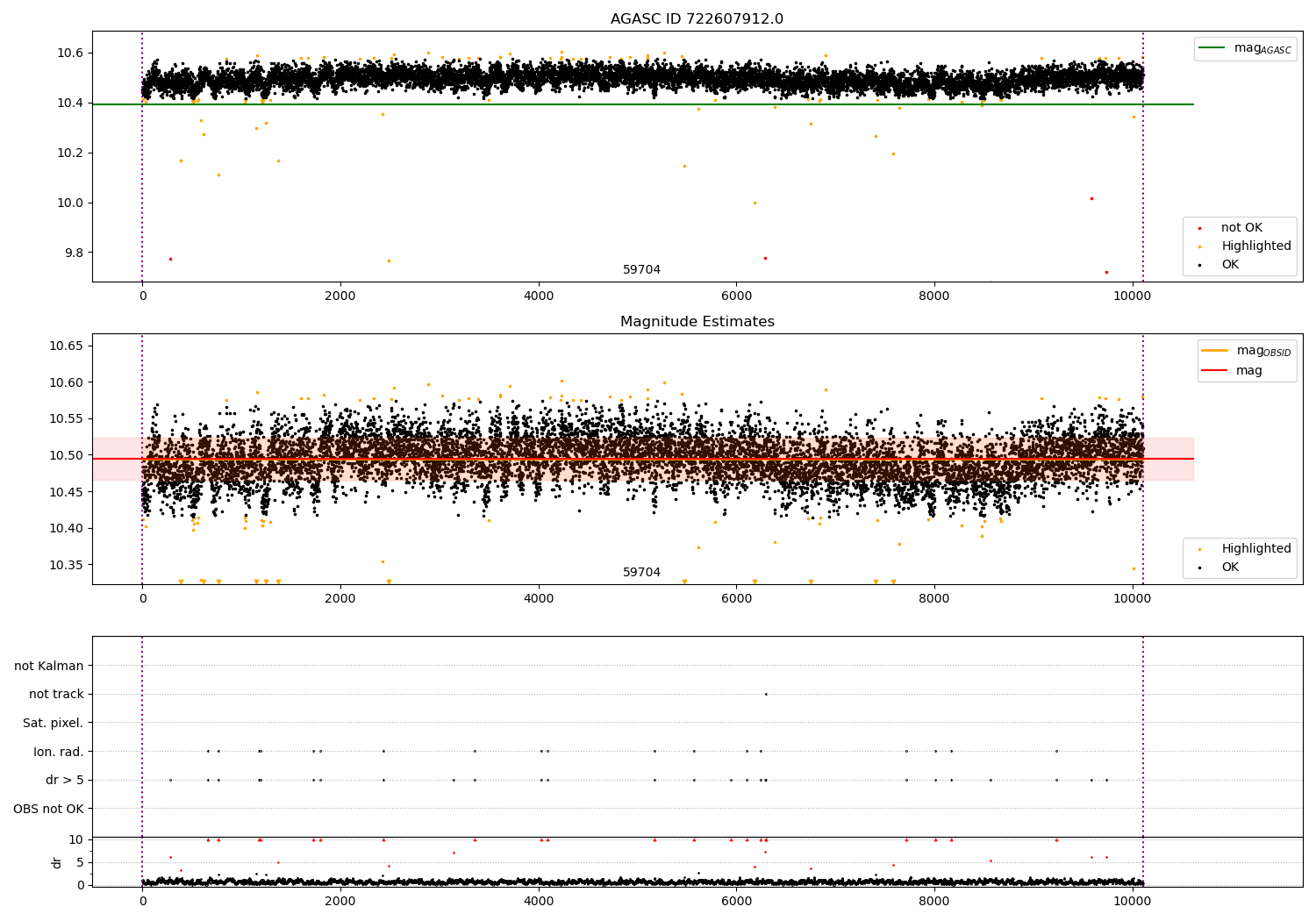The height and width of the screenshot is (921, 1316).
Task: Click orange line sample beside mag OBSID
Action: click(1215, 351)
